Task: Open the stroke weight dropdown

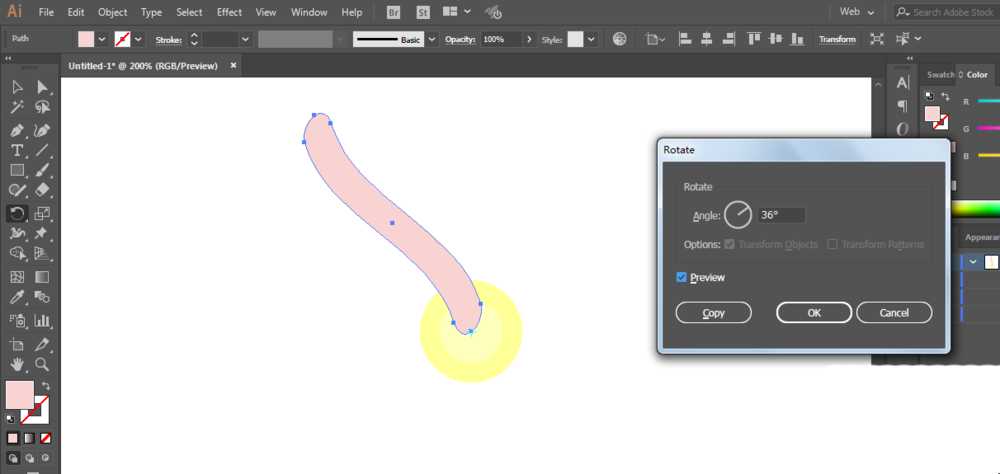Action: point(246,40)
